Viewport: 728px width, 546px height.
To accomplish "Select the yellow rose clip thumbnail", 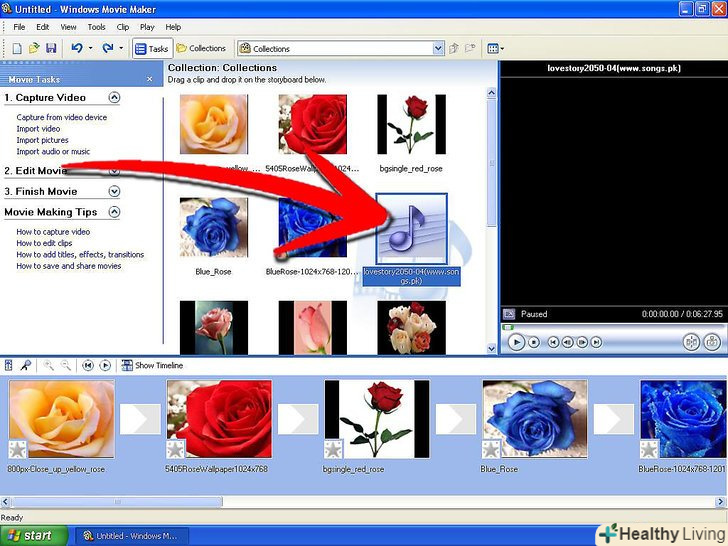I will (x=214, y=124).
